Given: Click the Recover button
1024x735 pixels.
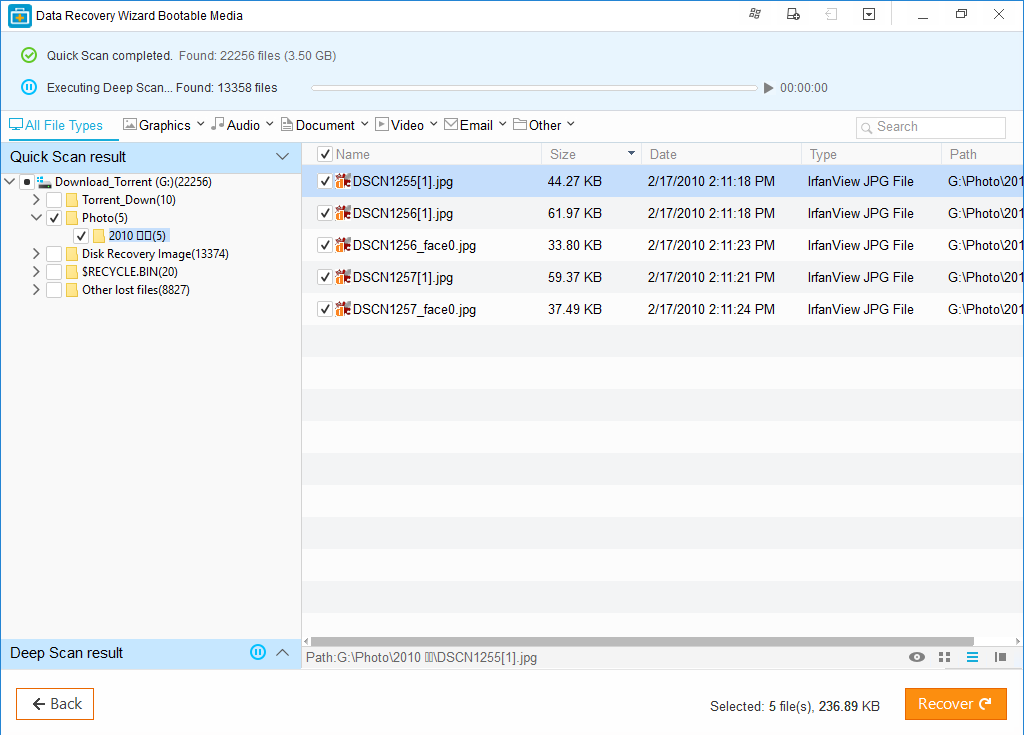Looking at the screenshot, I should pos(955,704).
